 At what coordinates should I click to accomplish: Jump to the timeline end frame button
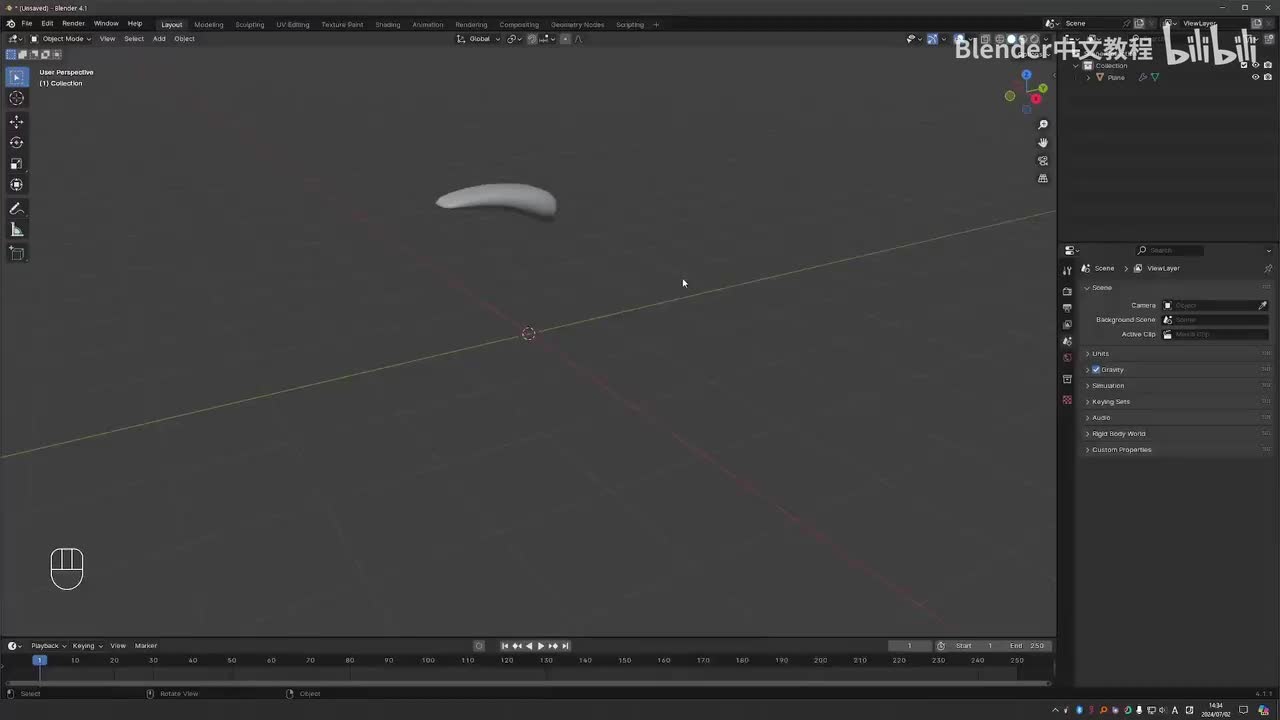pyautogui.click(x=565, y=646)
